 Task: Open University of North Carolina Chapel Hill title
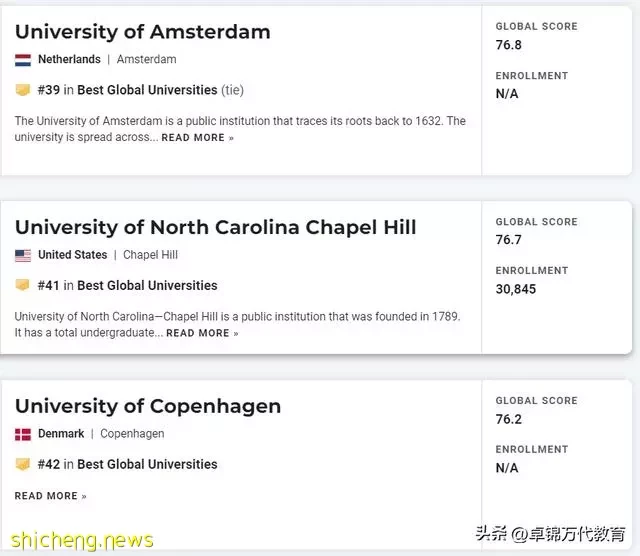216,227
